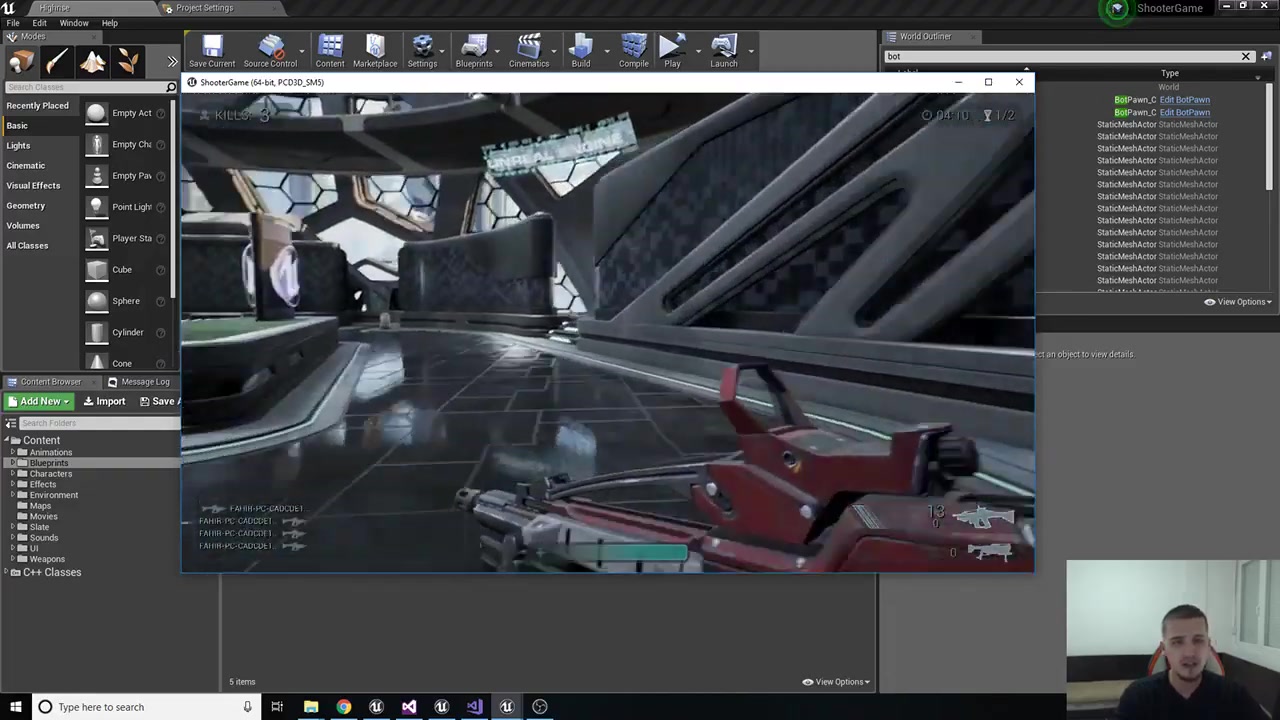Viewport: 1280px width, 720px height.
Task: Click the Blueprints toolbar icon
Action: coord(474,51)
